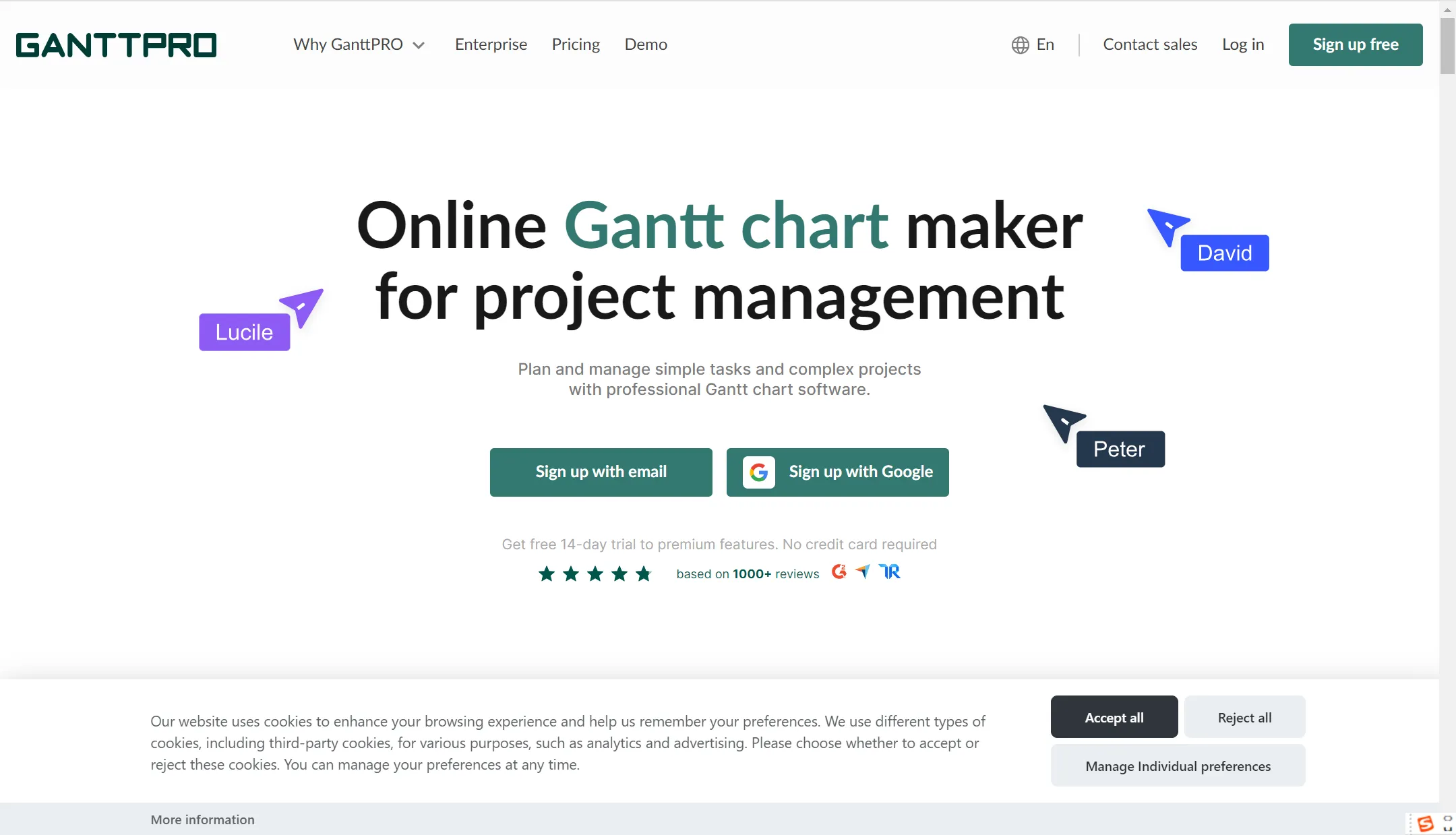Viewport: 1456px width, 835px height.
Task: Accept all cookies
Action: coord(1114,717)
